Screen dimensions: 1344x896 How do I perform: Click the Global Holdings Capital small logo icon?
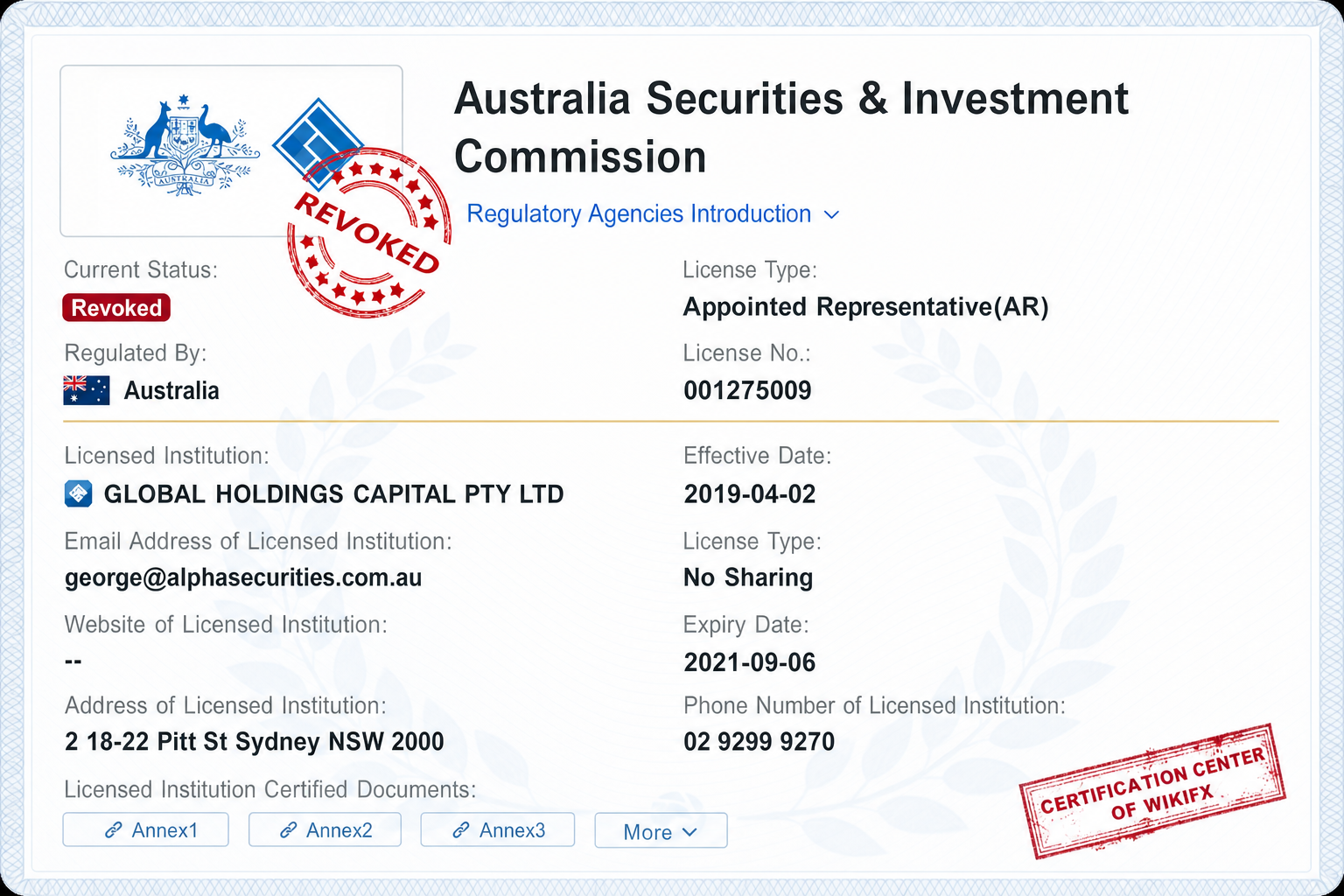(x=79, y=494)
